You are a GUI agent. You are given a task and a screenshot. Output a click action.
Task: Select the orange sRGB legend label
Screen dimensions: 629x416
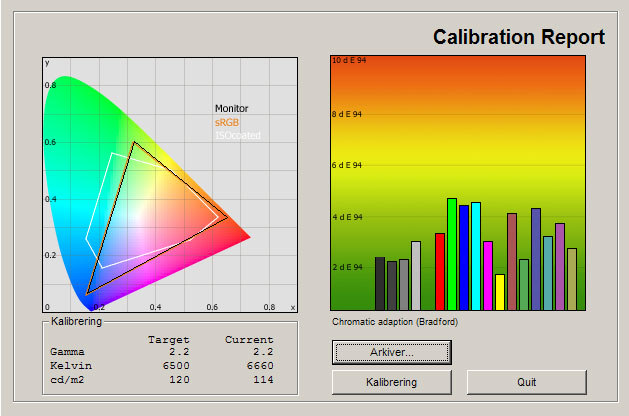point(227,121)
